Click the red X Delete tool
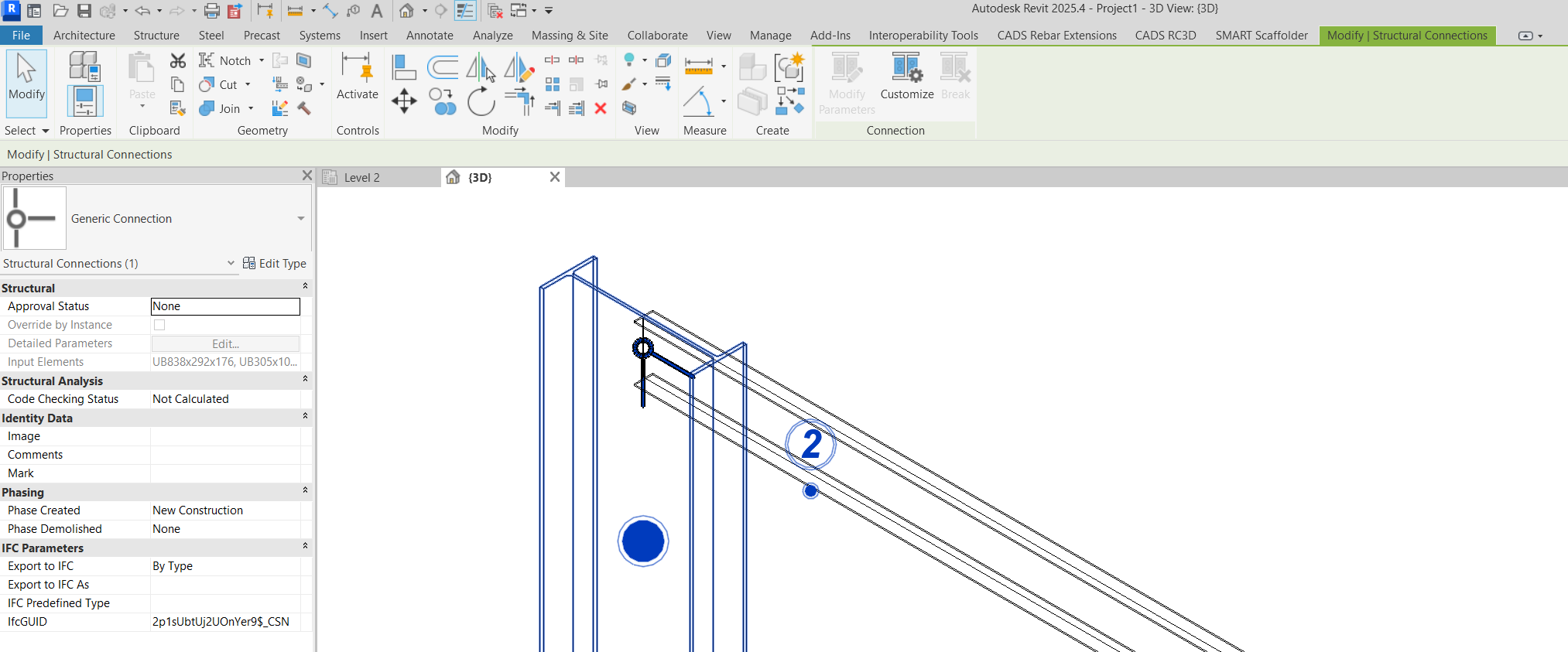Screen dimensions: 1568x652 click(x=601, y=108)
